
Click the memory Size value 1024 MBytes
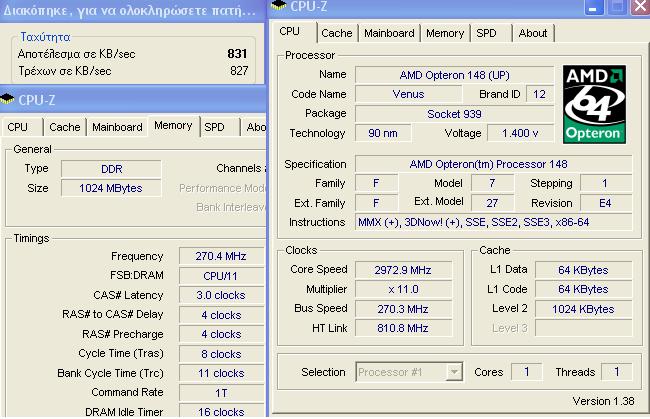click(x=111, y=188)
